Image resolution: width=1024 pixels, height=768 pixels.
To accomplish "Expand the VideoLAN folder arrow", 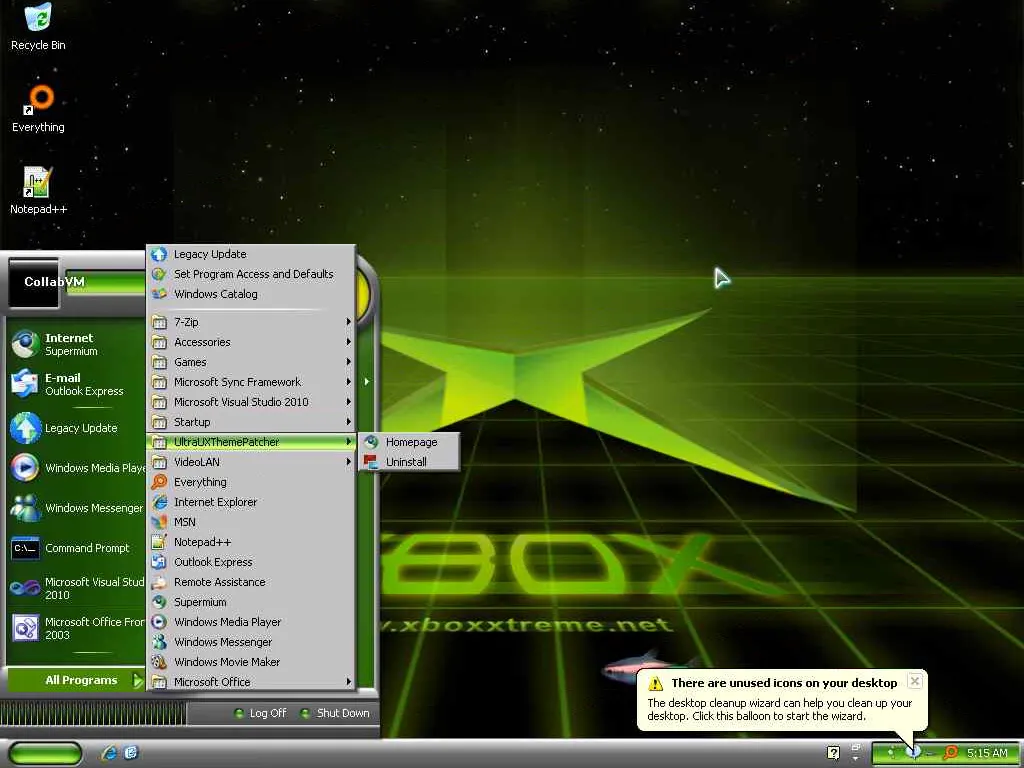I will pos(349,462).
